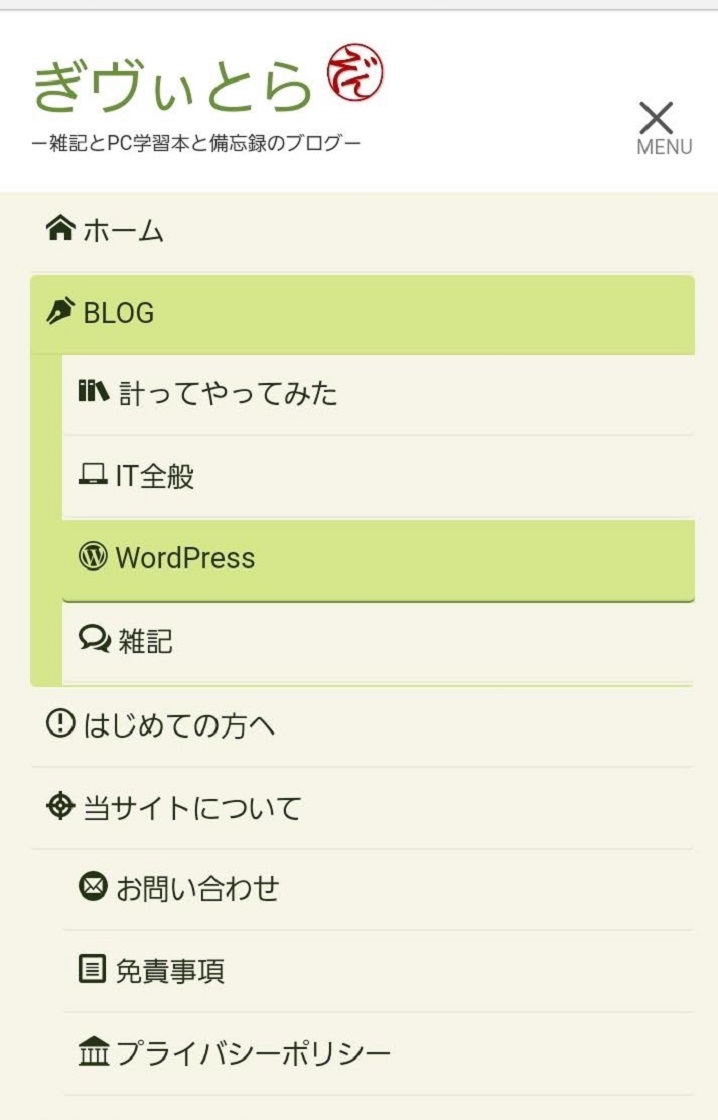Select the WordPress logo icon
The width and height of the screenshot is (718, 1120).
94,557
